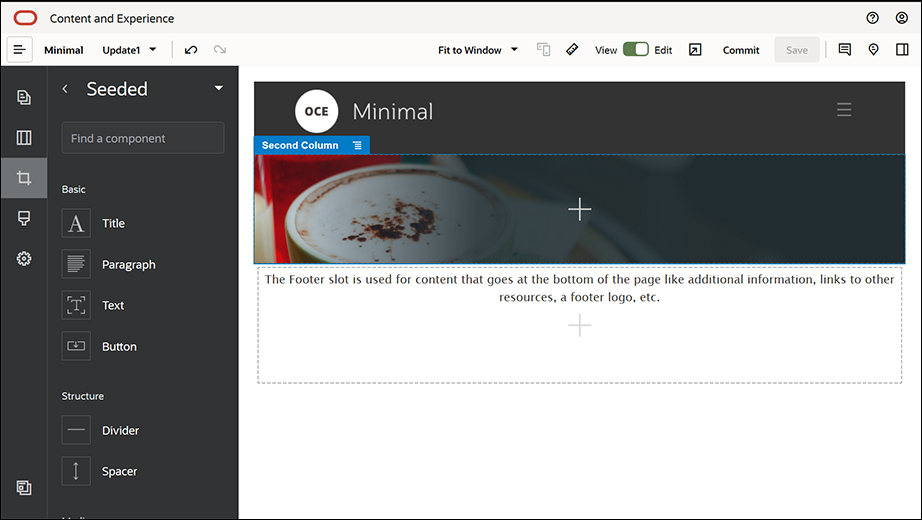922x520 pixels.
Task: Click the location pin icon
Action: coord(873,50)
